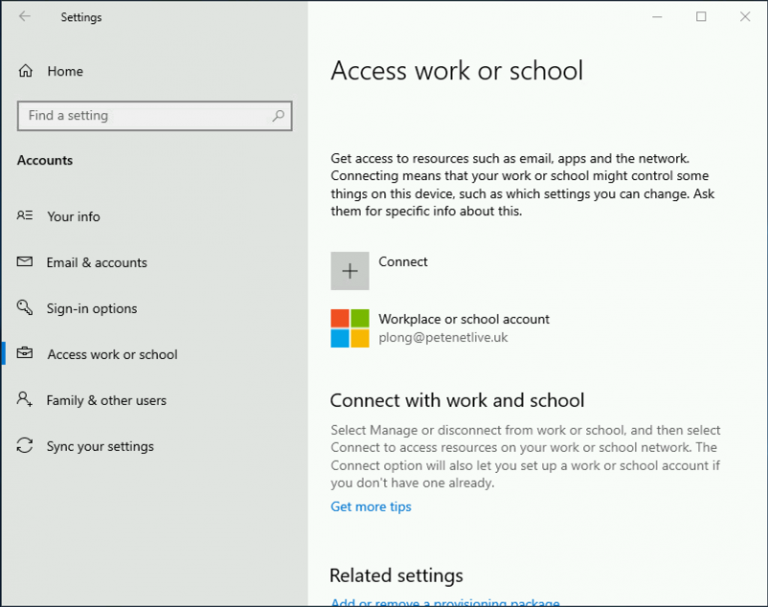Click the Microsoft logo of workplace account
Image resolution: width=768 pixels, height=607 pixels.
pos(350,328)
